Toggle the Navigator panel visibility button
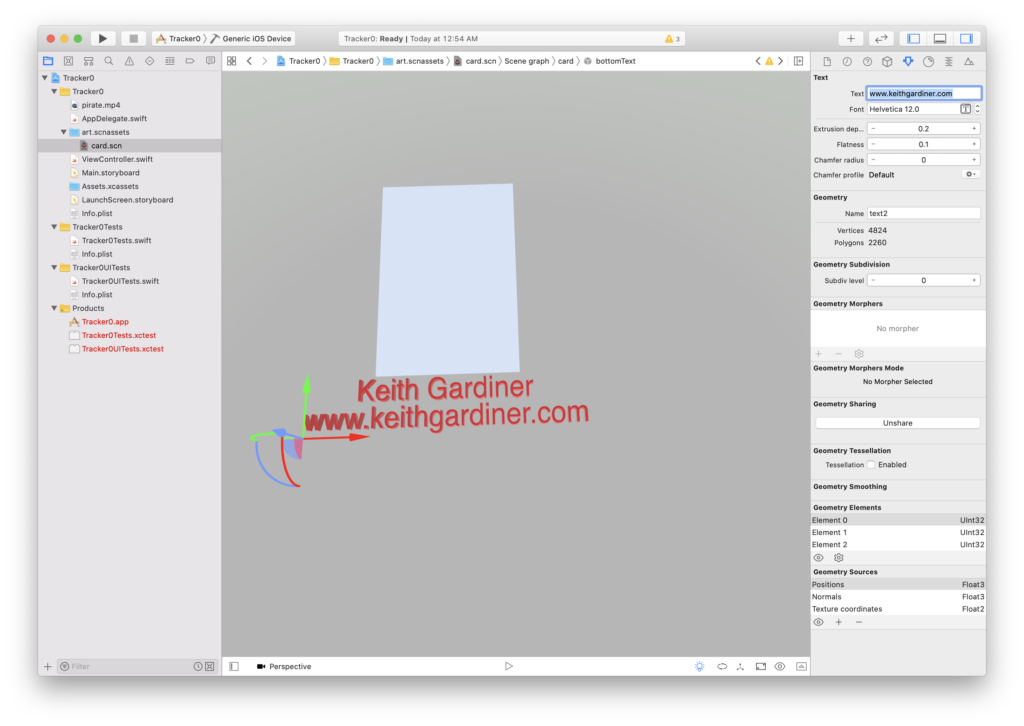 tap(912, 38)
